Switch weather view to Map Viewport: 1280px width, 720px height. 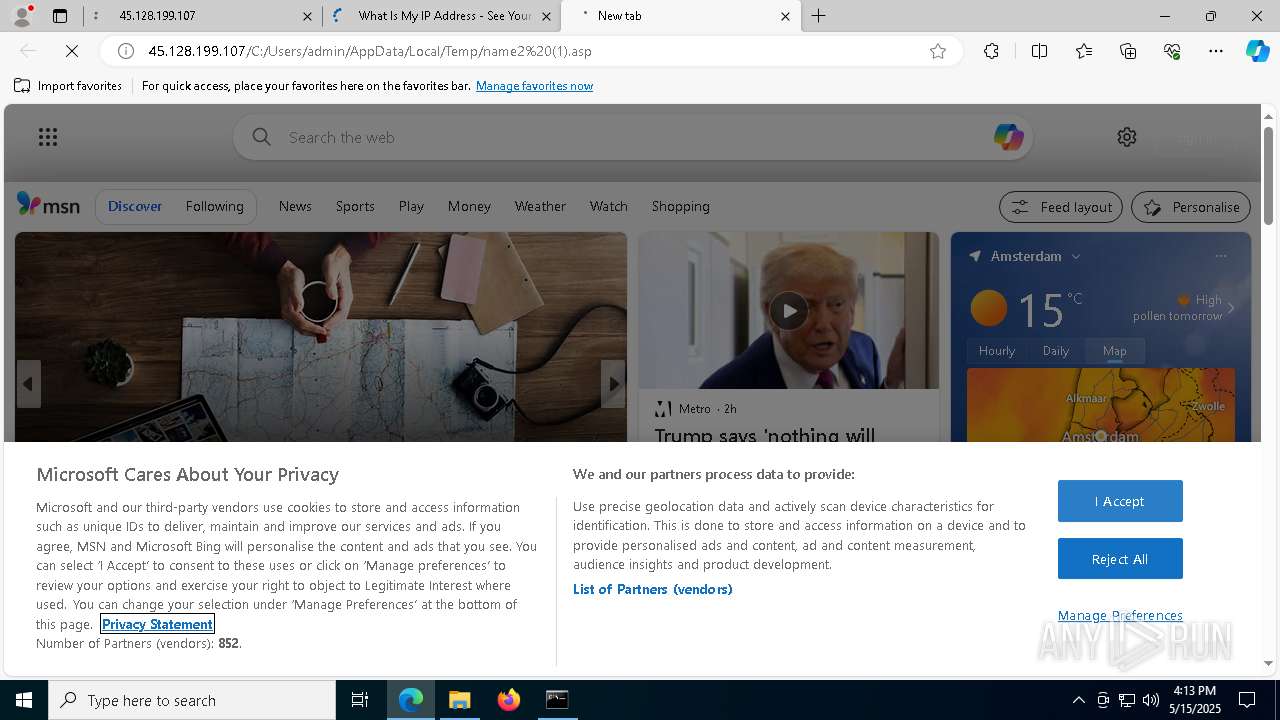[x=1114, y=351]
